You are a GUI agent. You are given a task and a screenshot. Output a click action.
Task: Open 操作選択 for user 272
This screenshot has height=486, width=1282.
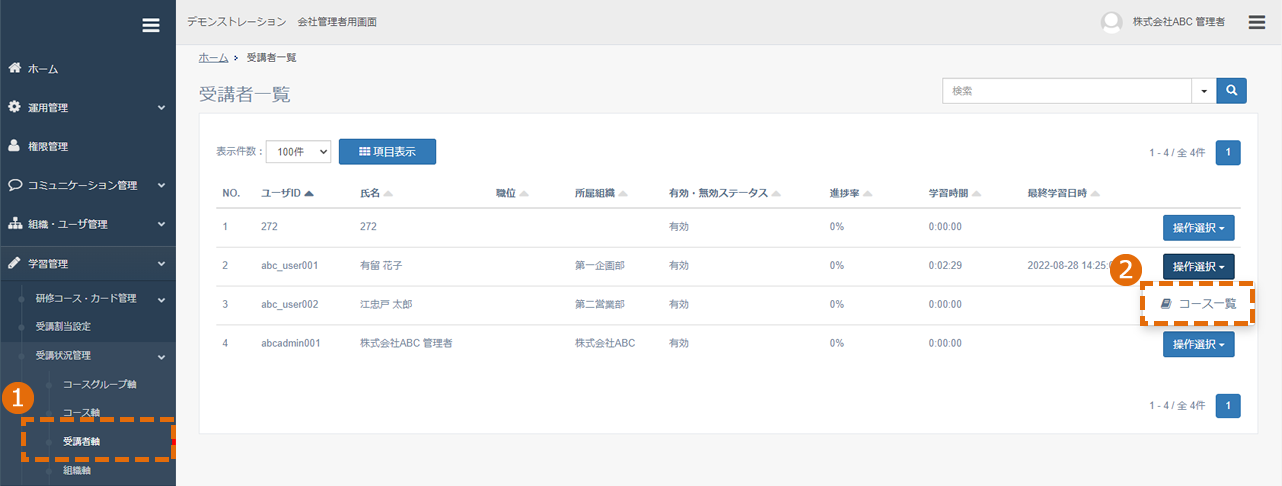tap(1198, 227)
